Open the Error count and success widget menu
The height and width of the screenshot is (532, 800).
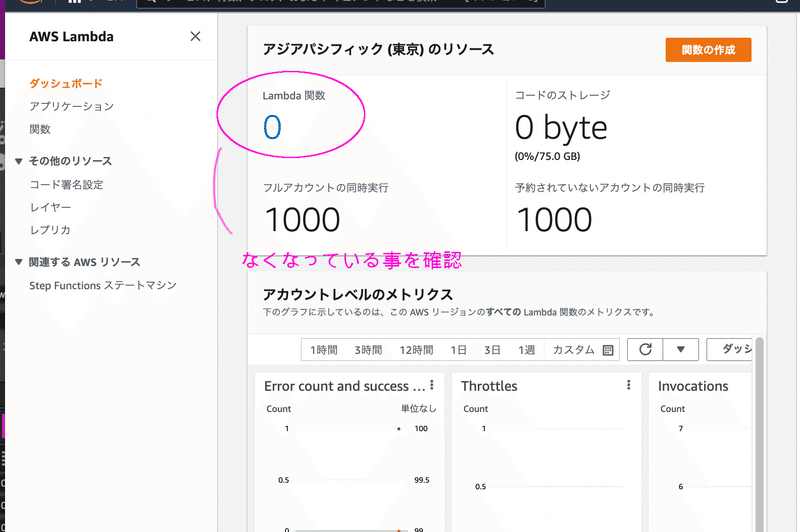[432, 385]
